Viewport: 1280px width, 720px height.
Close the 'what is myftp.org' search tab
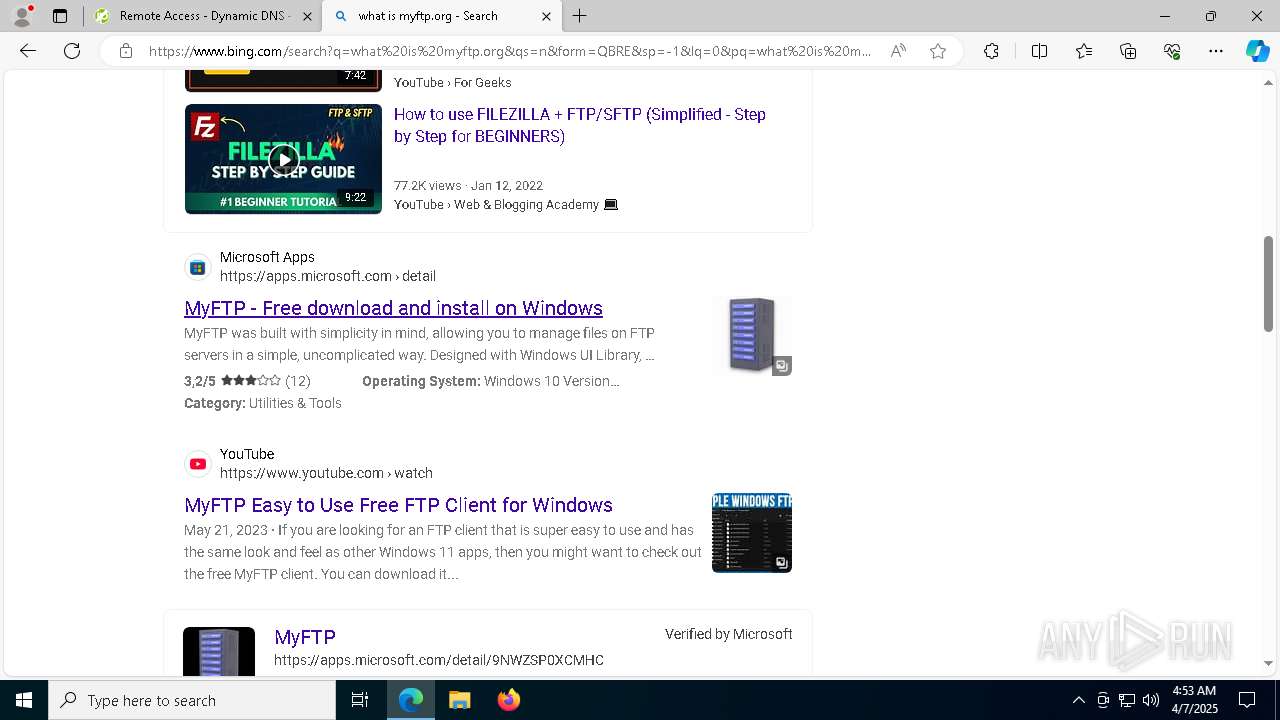point(546,16)
